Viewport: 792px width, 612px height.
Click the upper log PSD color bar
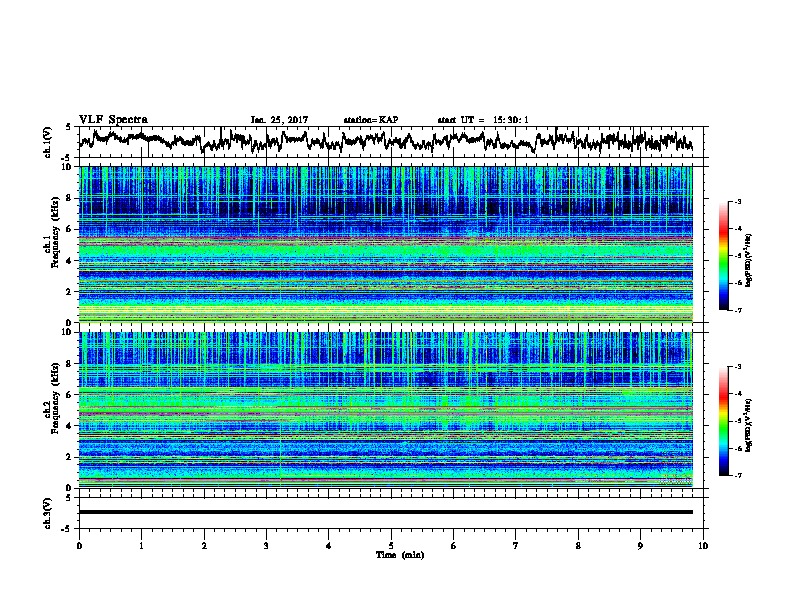point(723,256)
